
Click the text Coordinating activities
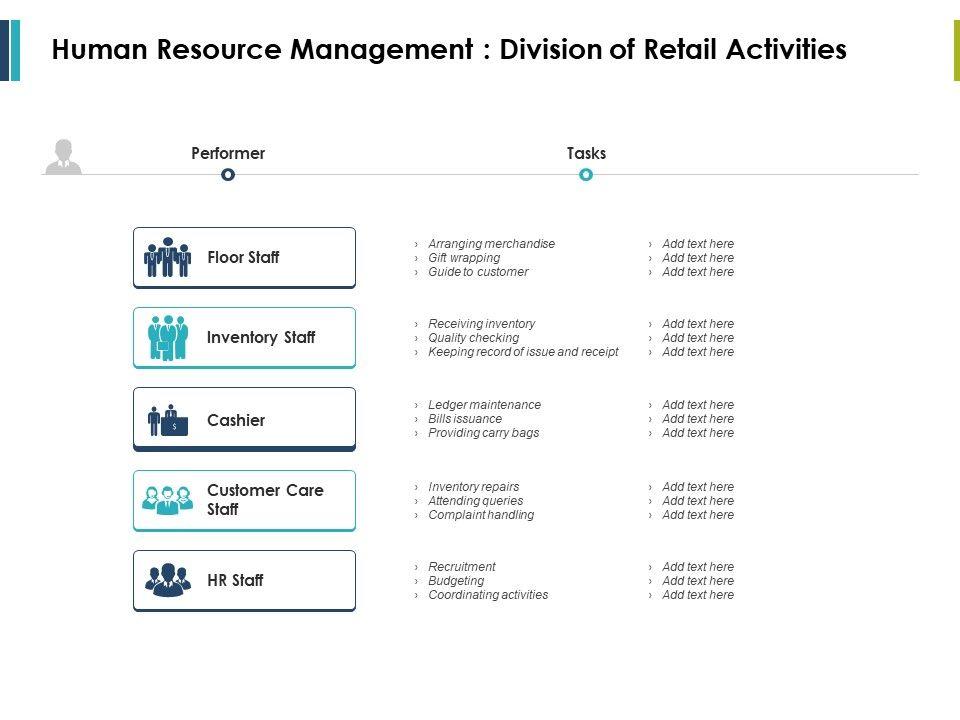click(488, 595)
